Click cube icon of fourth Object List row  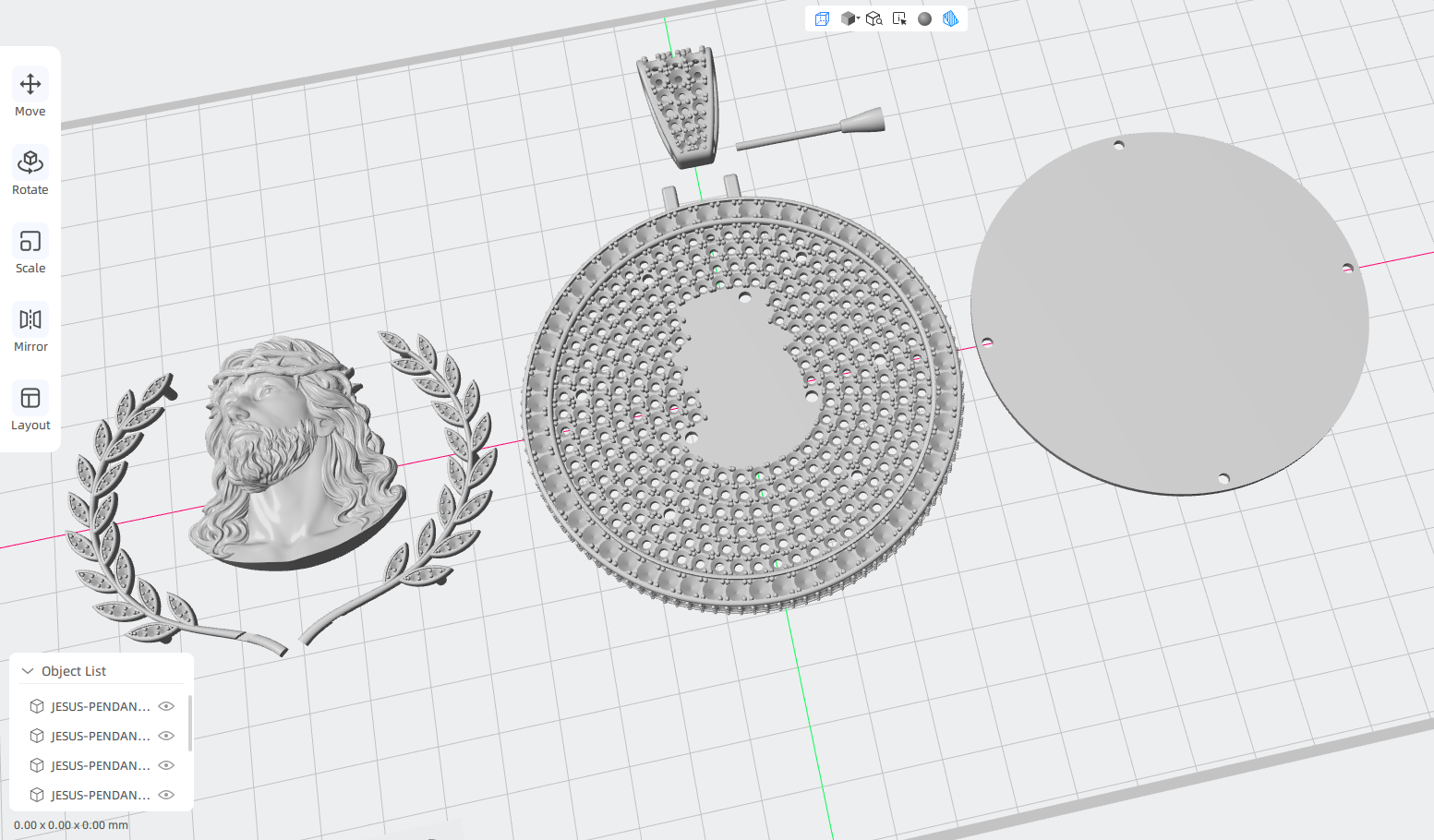point(37,795)
